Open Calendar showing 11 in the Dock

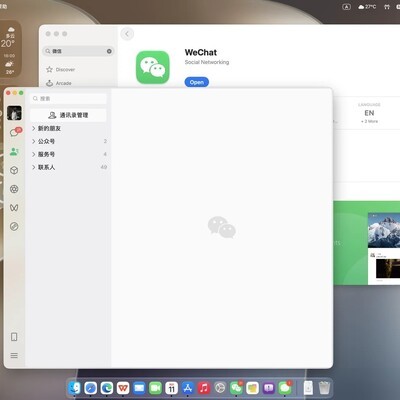(x=172, y=388)
